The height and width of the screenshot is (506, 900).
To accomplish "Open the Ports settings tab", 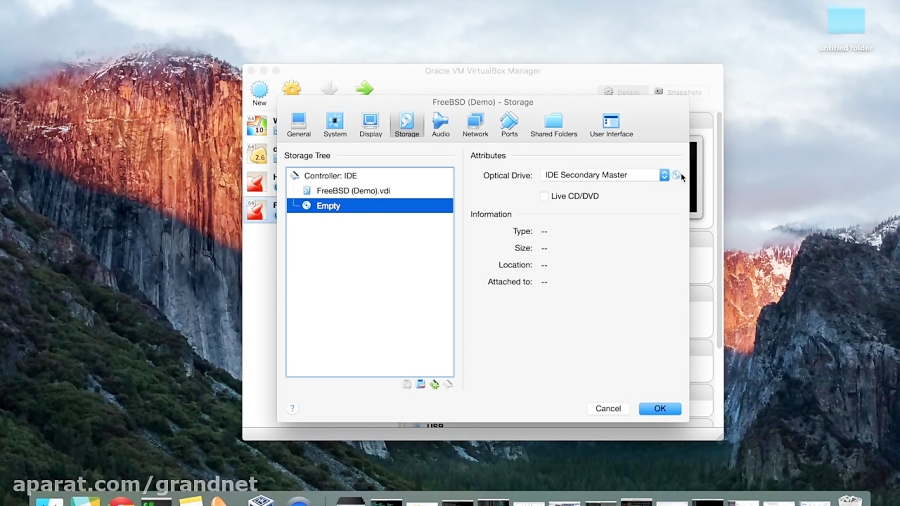I will tap(509, 124).
